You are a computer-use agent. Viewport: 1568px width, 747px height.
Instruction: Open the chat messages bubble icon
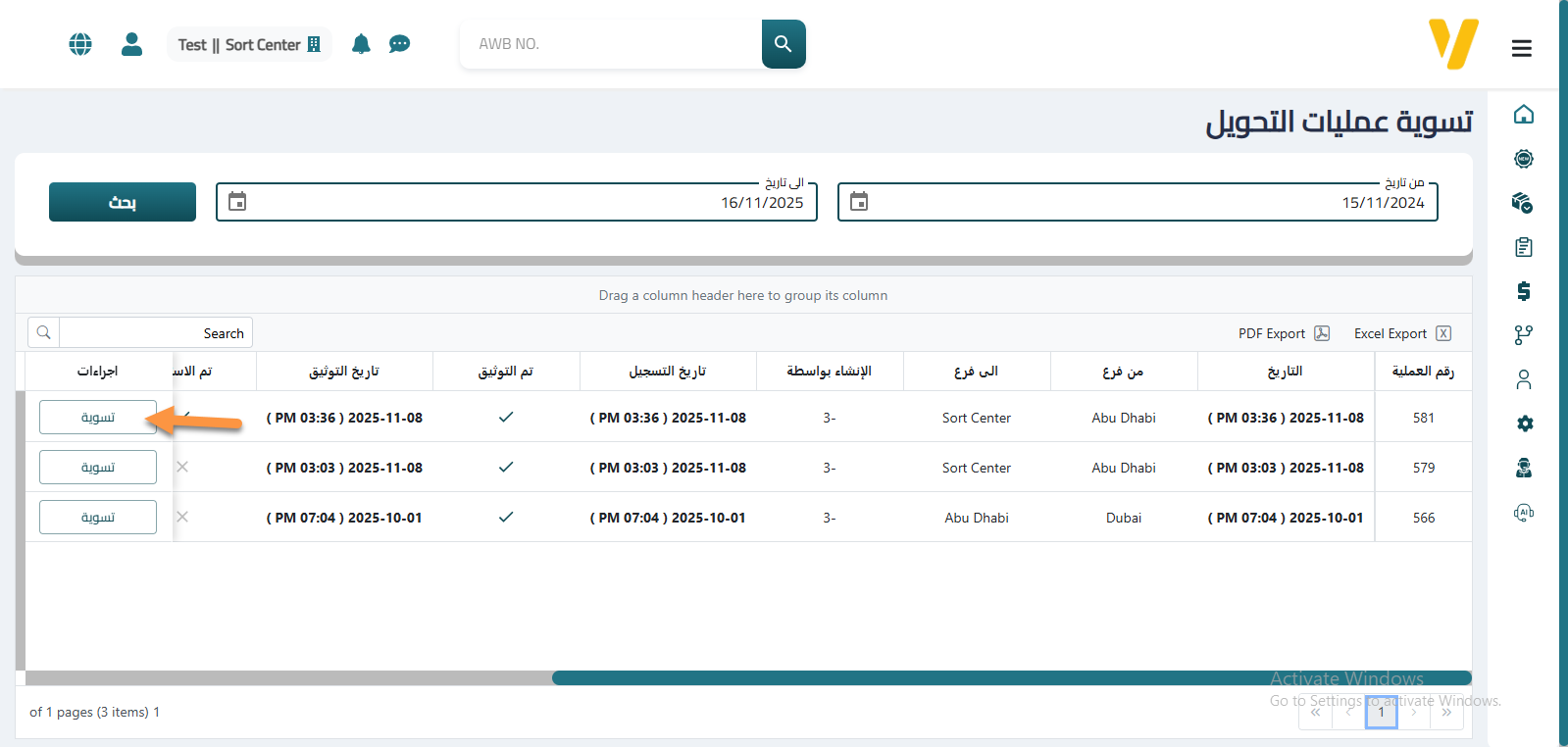[399, 44]
